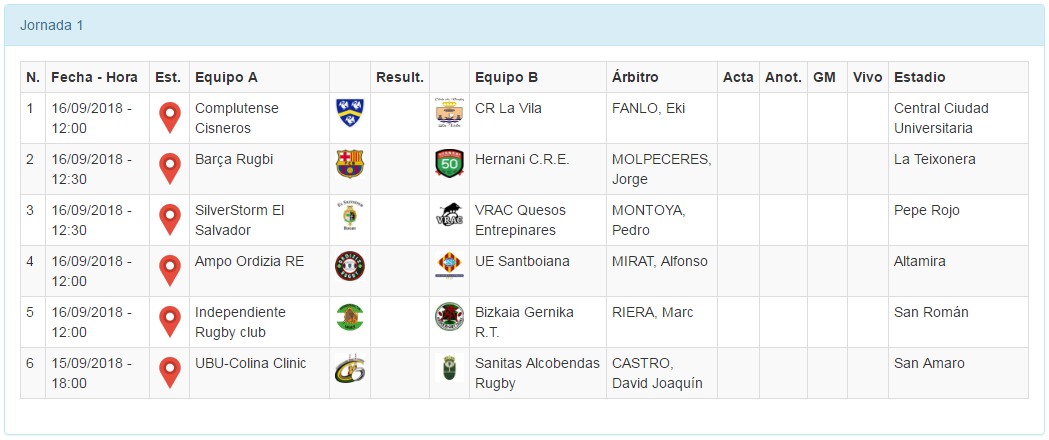This screenshot has width=1049, height=440.
Task: Click the Fecha - Hora column header
Action: 95,77
